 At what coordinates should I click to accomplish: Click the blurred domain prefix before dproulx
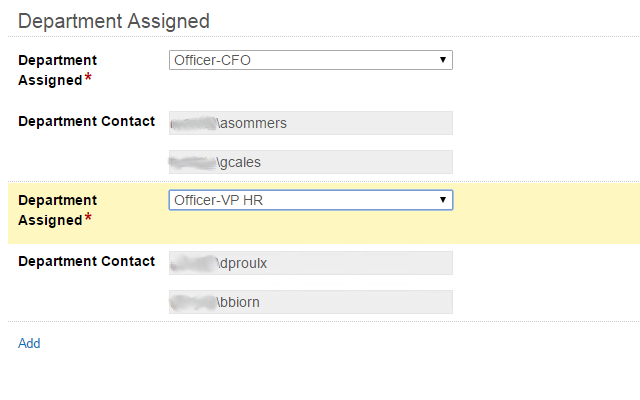click(x=194, y=263)
